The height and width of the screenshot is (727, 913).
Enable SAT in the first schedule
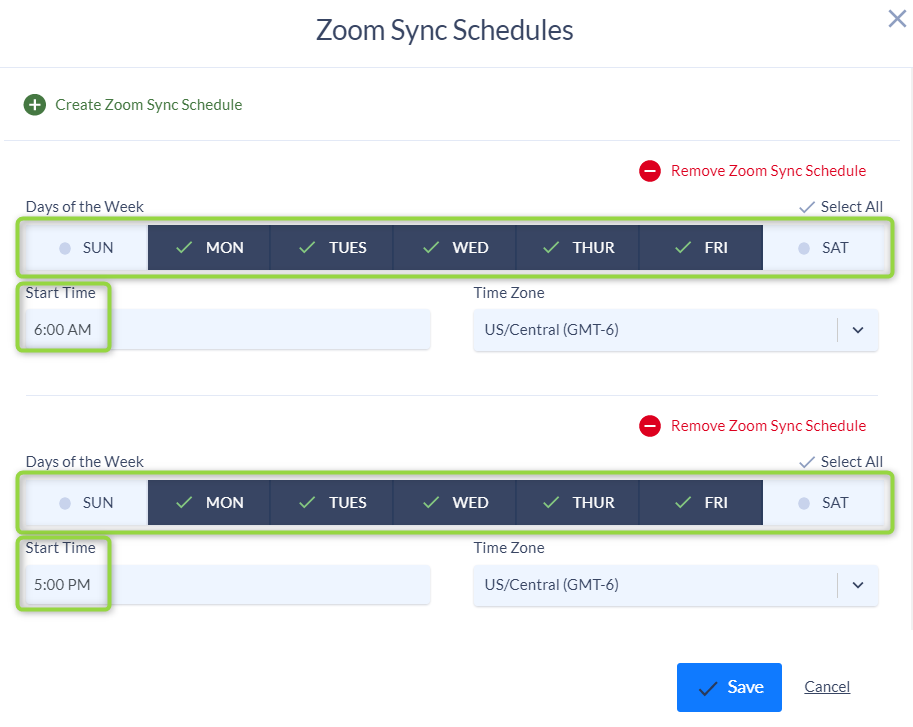point(823,248)
